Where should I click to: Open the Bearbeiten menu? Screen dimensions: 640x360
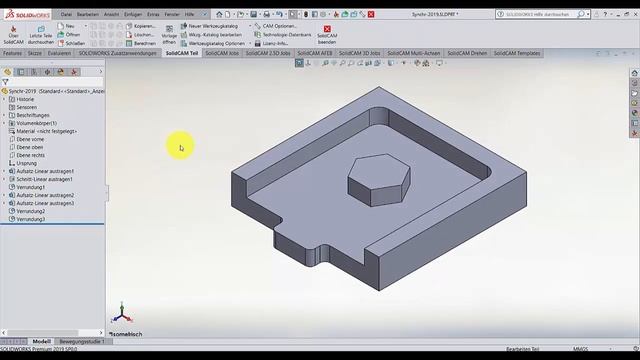tap(88, 14)
